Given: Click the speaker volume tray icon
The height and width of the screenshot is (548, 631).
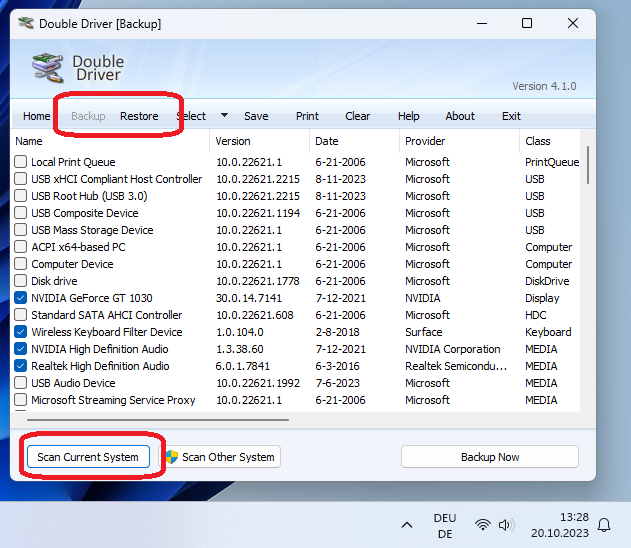Looking at the screenshot, I should click(x=505, y=525).
